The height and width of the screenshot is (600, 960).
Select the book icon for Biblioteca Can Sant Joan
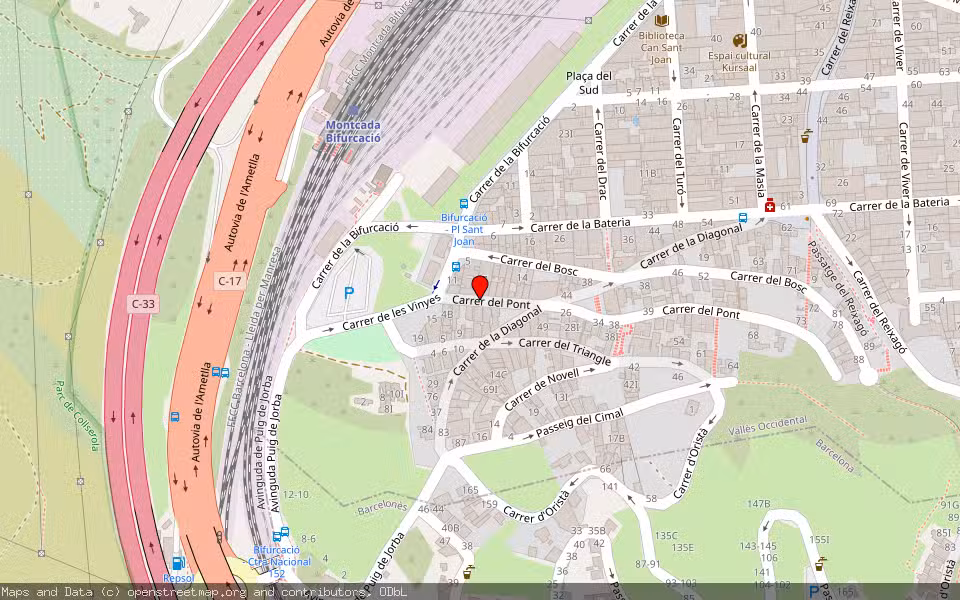661,21
